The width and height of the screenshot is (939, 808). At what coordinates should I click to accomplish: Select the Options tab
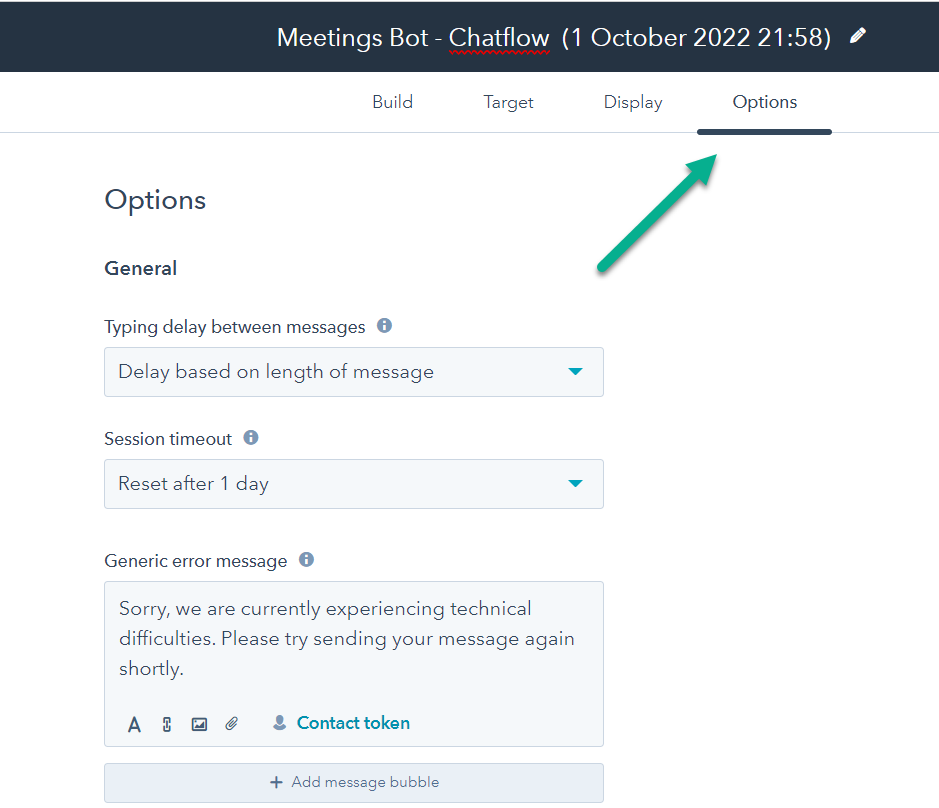tap(764, 101)
